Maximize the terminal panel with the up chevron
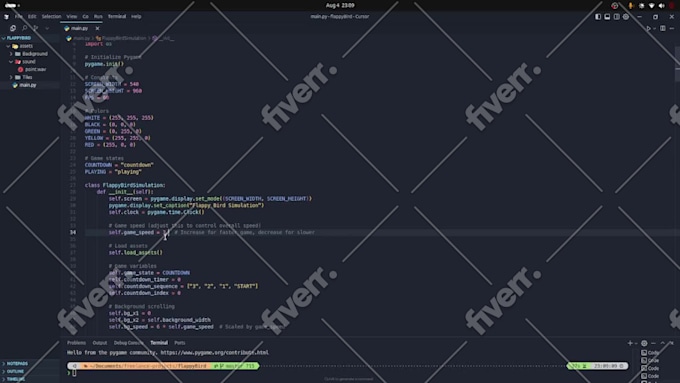 coord(663,343)
